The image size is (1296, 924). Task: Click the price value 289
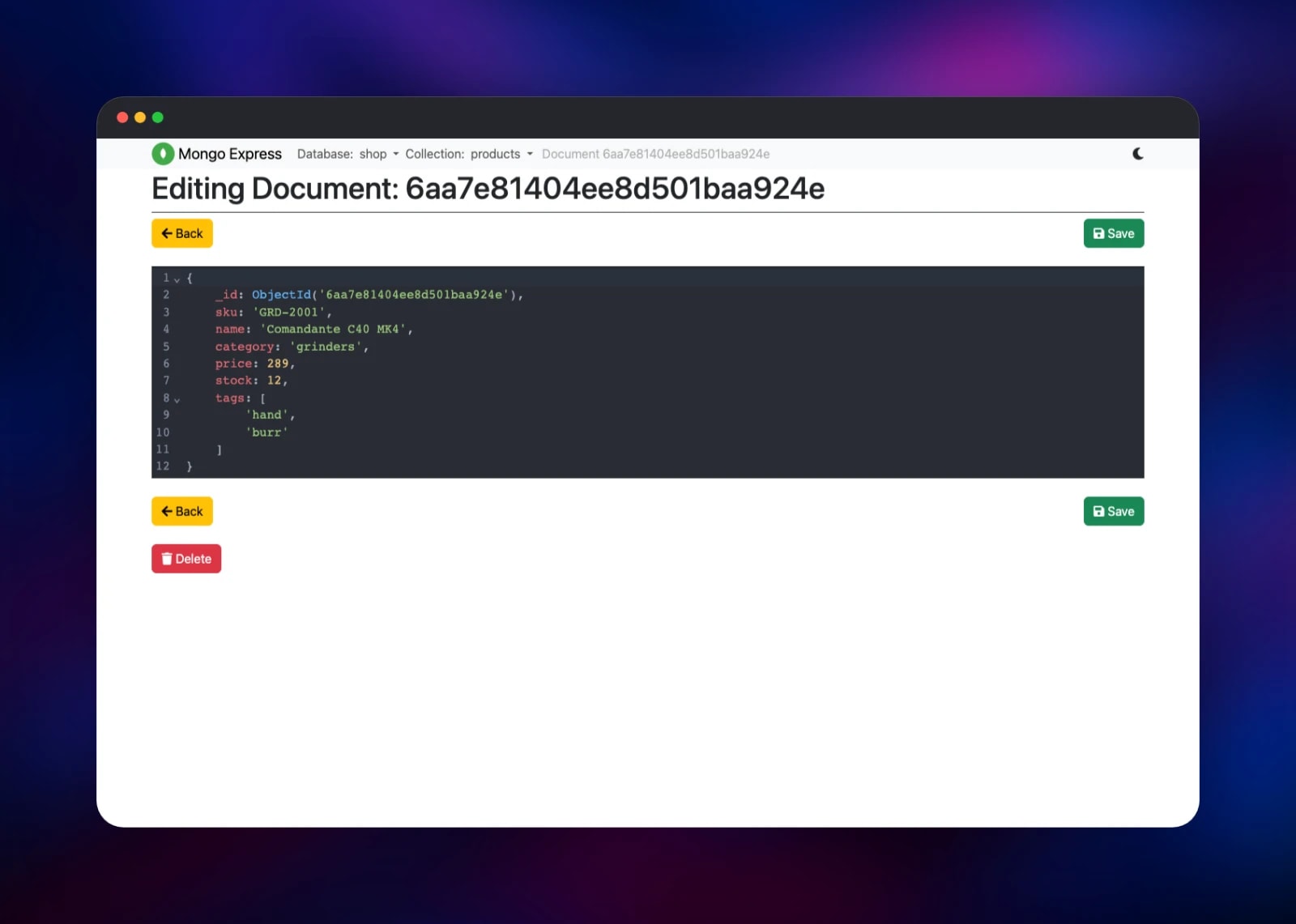(278, 364)
